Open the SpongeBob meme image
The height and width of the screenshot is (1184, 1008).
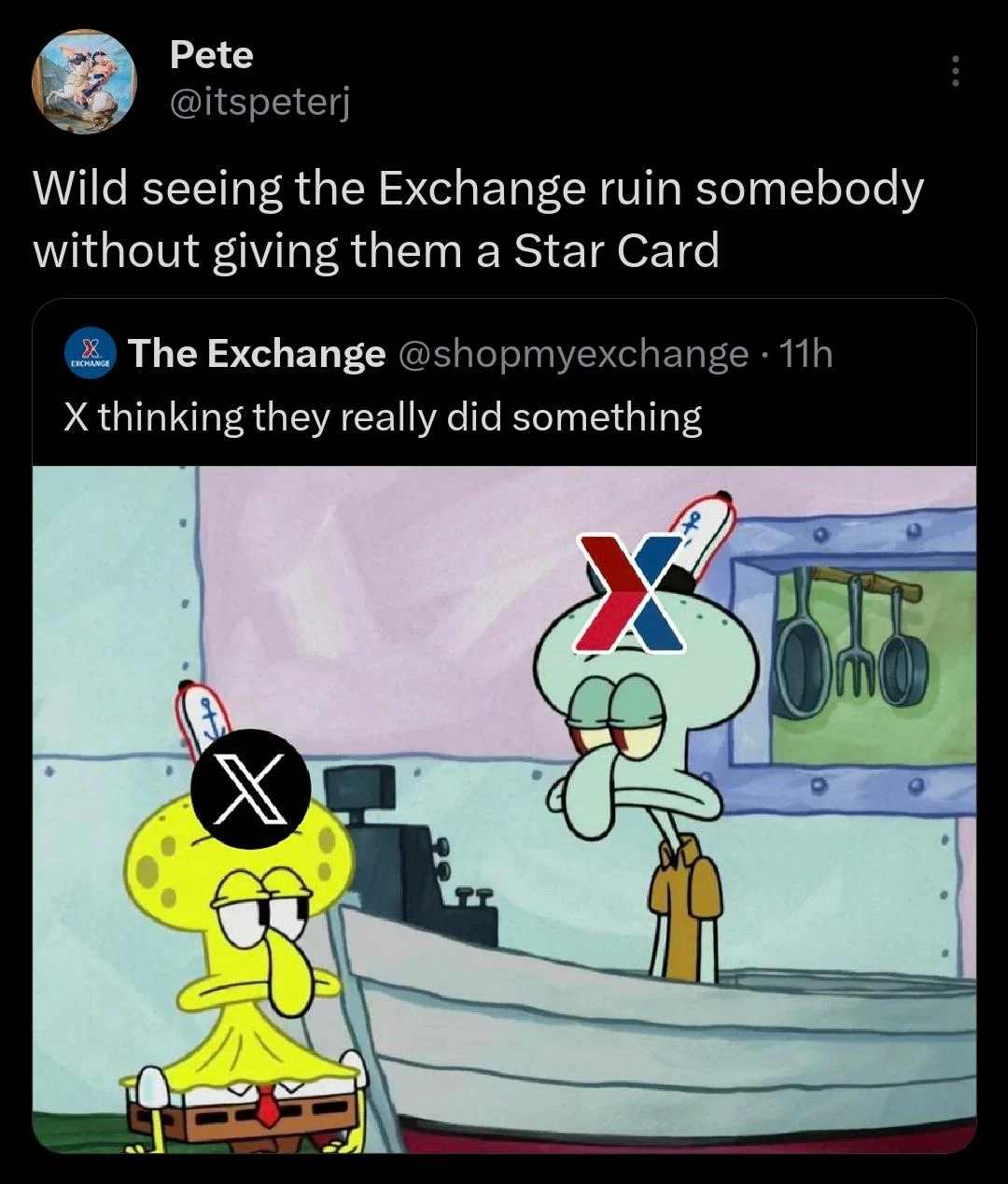pos(504,809)
